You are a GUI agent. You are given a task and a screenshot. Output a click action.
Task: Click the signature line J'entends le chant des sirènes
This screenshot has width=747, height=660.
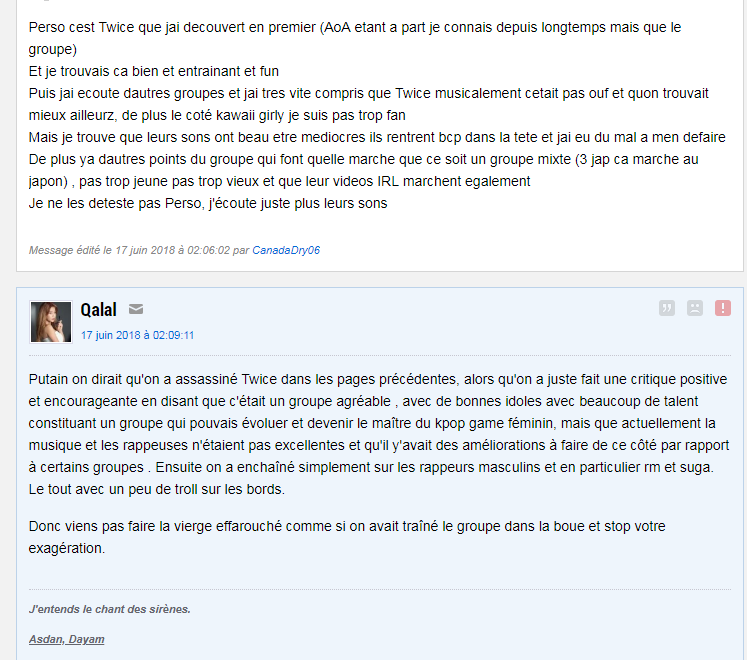tap(110, 609)
